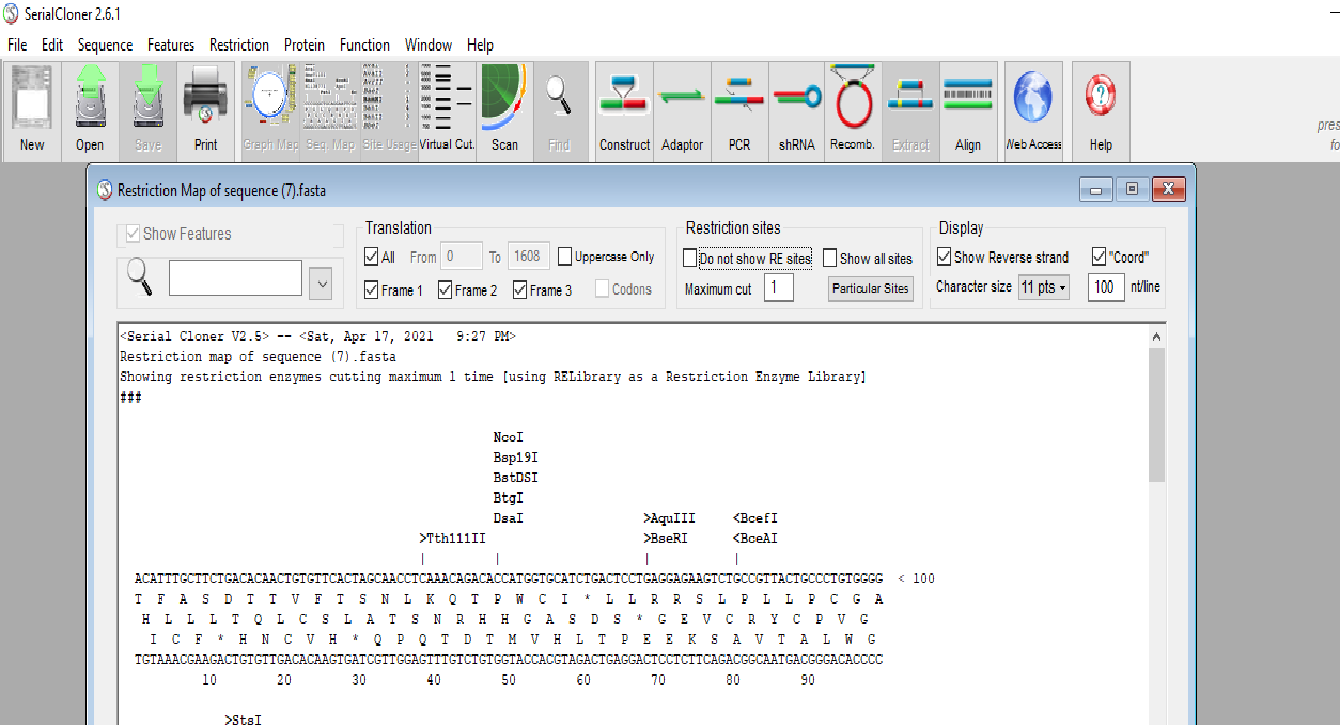This screenshot has height=725, width=1340.
Task: Click the vertical scrollbar thumb
Action: tap(1158, 415)
